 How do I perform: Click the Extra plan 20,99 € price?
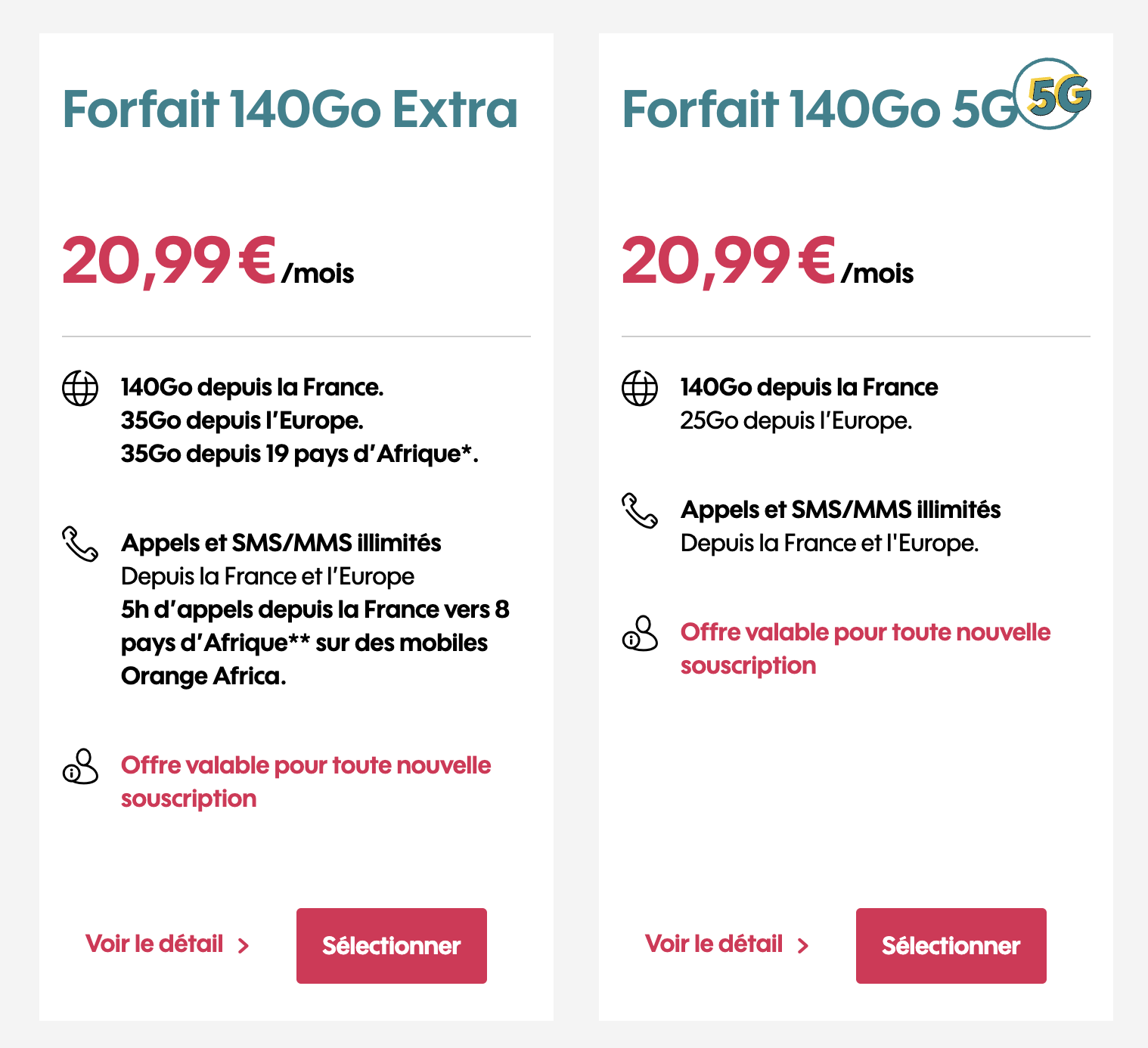pos(169,261)
